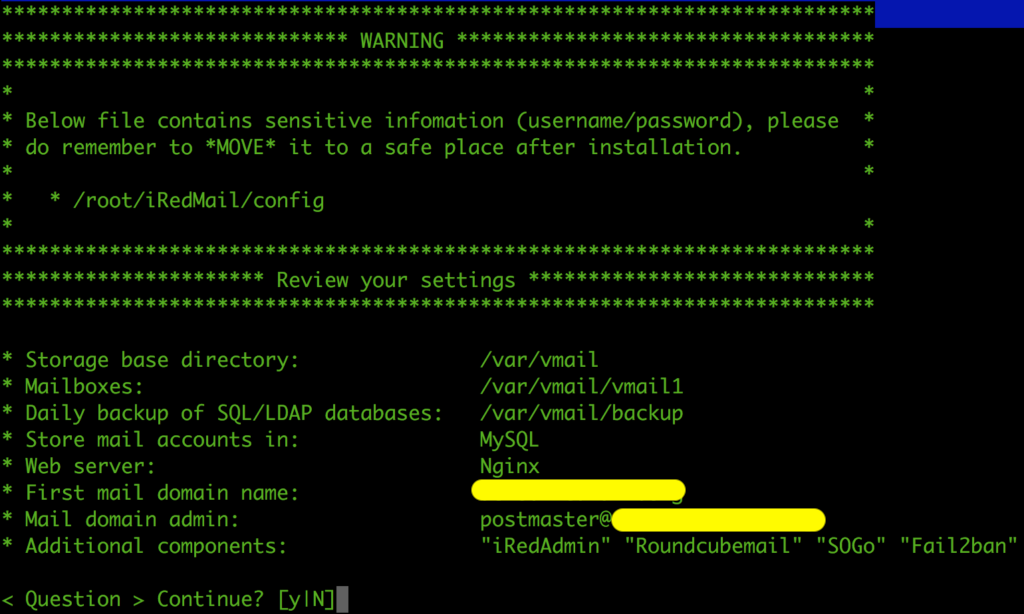Click the Nginx web server value
Viewport: 1024px width, 614px height.
coord(509,466)
